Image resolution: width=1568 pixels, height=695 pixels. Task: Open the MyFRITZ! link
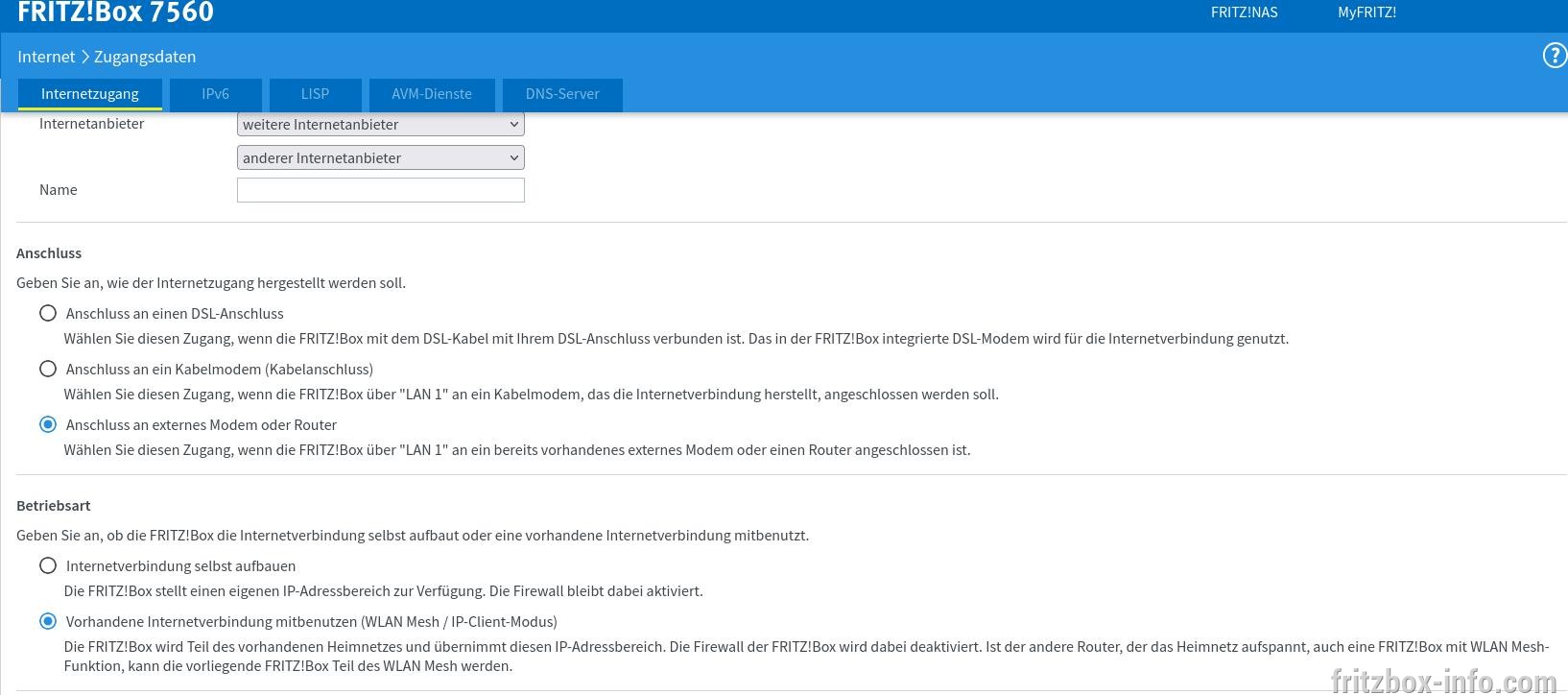[1367, 12]
